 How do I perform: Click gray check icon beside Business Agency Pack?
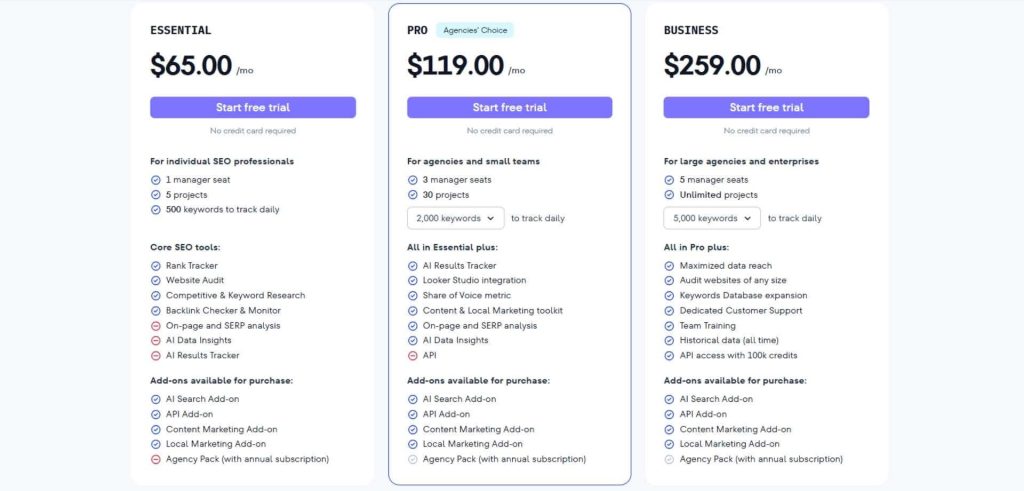[x=669, y=459]
